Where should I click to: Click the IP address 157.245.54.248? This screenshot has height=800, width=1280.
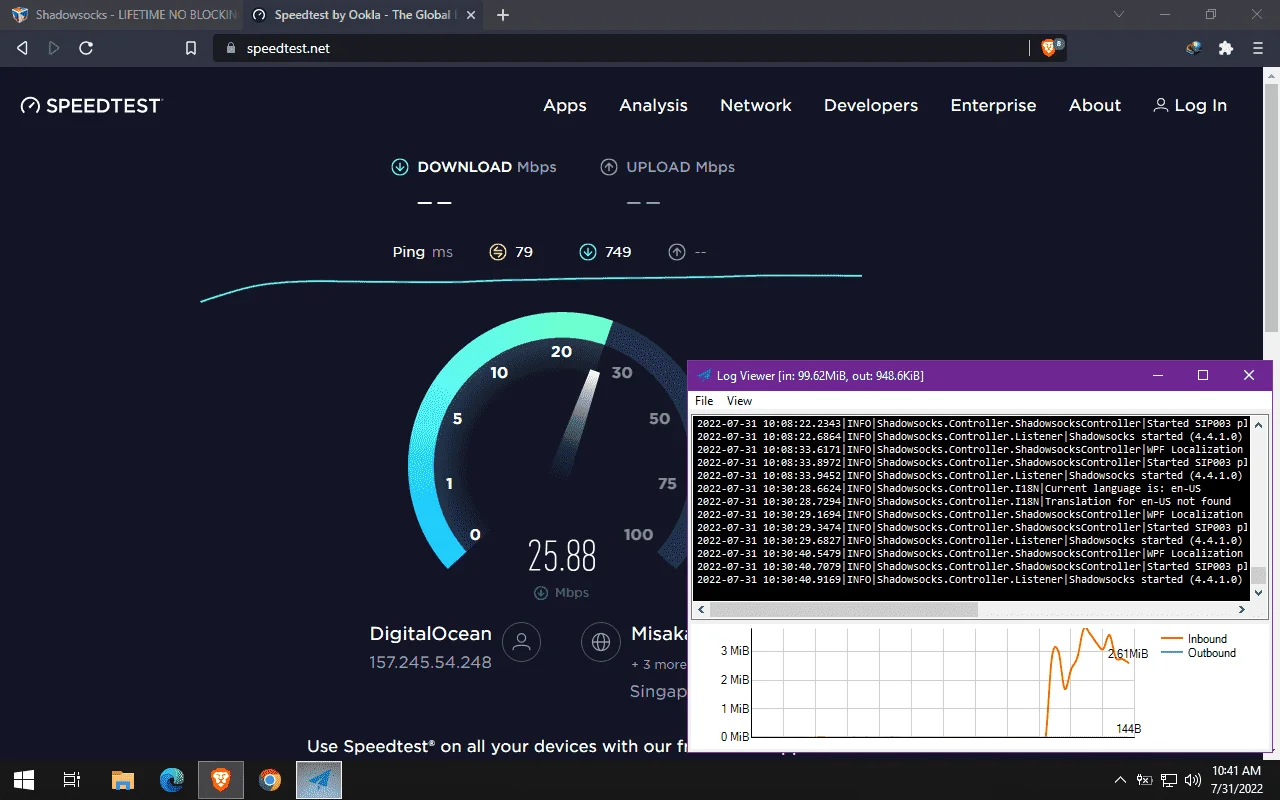pyautogui.click(x=431, y=662)
